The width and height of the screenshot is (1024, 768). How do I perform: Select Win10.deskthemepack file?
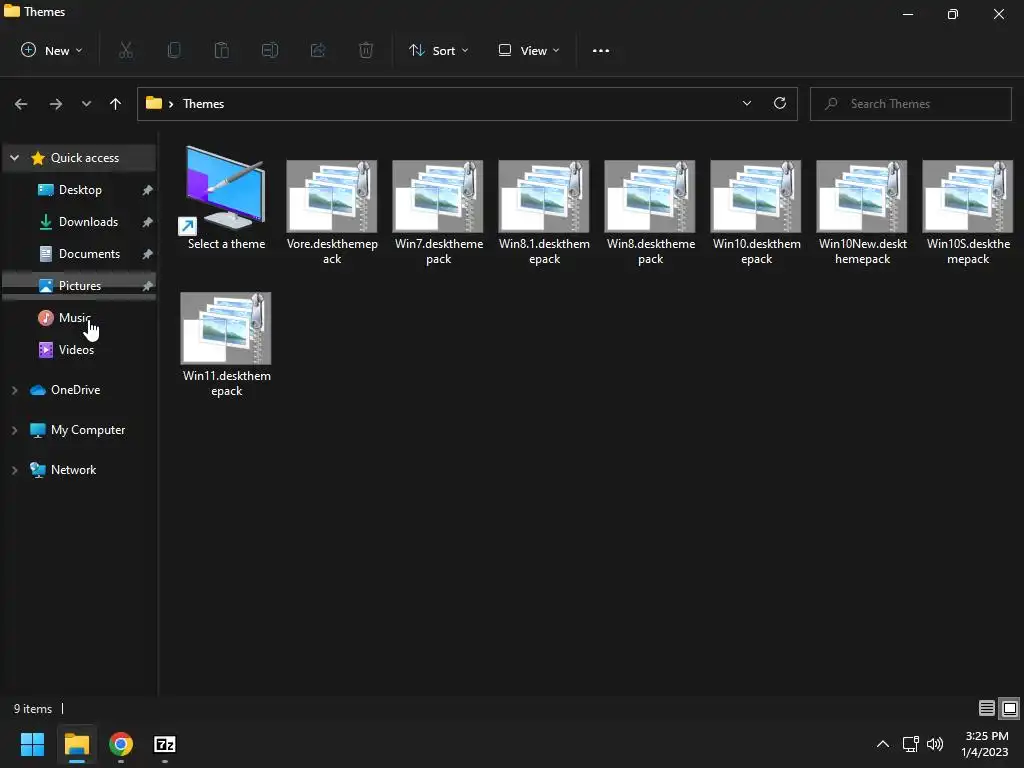pos(756,212)
